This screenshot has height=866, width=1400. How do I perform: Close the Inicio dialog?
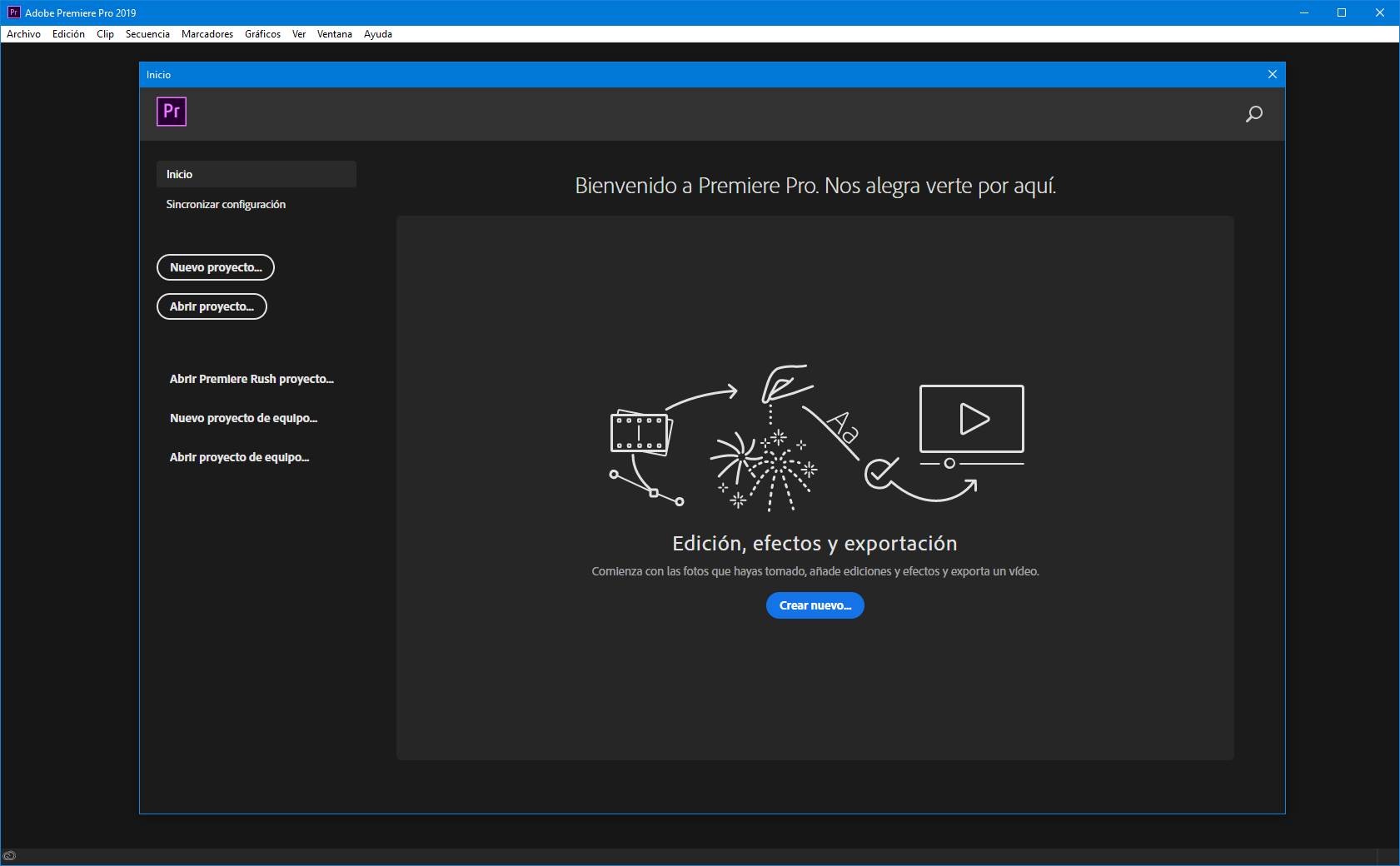coord(1272,74)
